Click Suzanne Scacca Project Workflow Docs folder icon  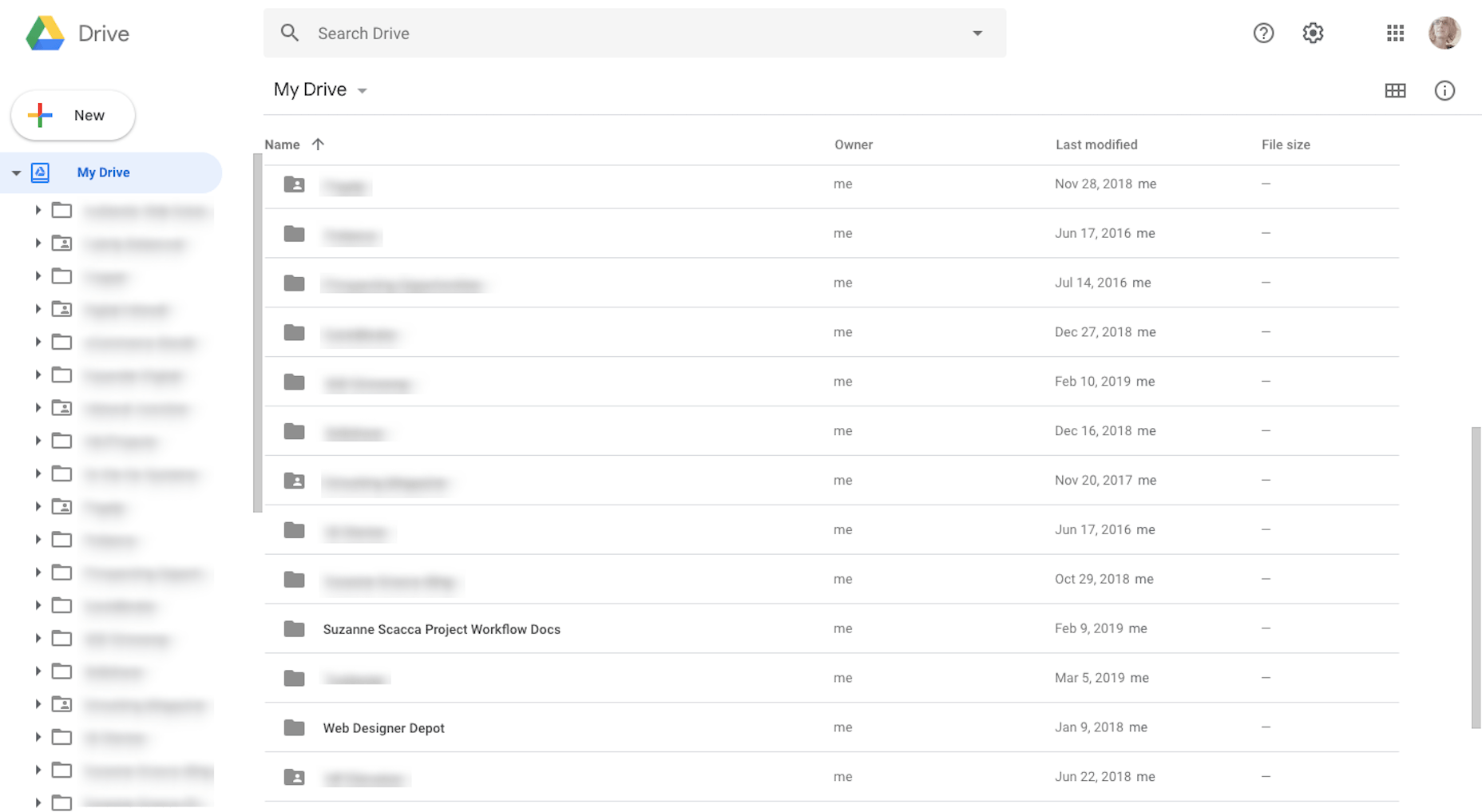point(295,629)
